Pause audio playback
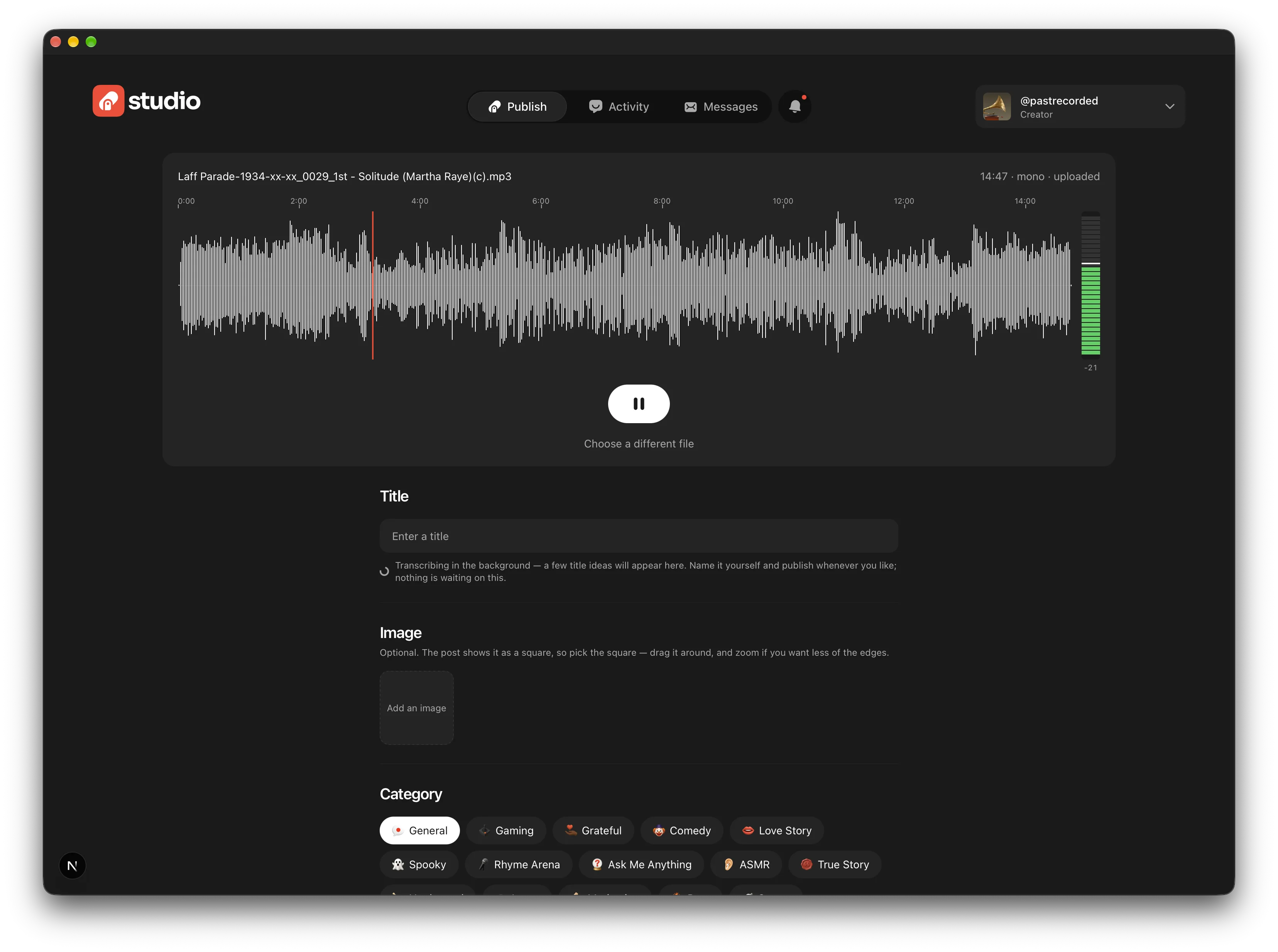Viewport: 1278px width, 952px height. click(639, 404)
